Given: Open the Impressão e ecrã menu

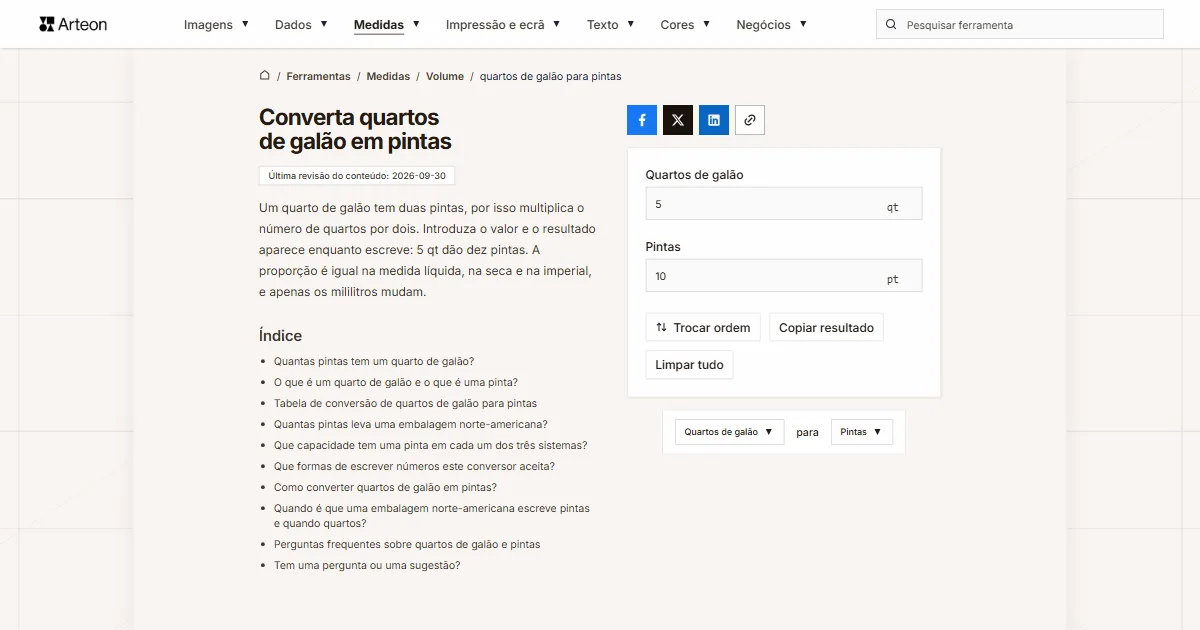Looking at the screenshot, I should (x=503, y=24).
